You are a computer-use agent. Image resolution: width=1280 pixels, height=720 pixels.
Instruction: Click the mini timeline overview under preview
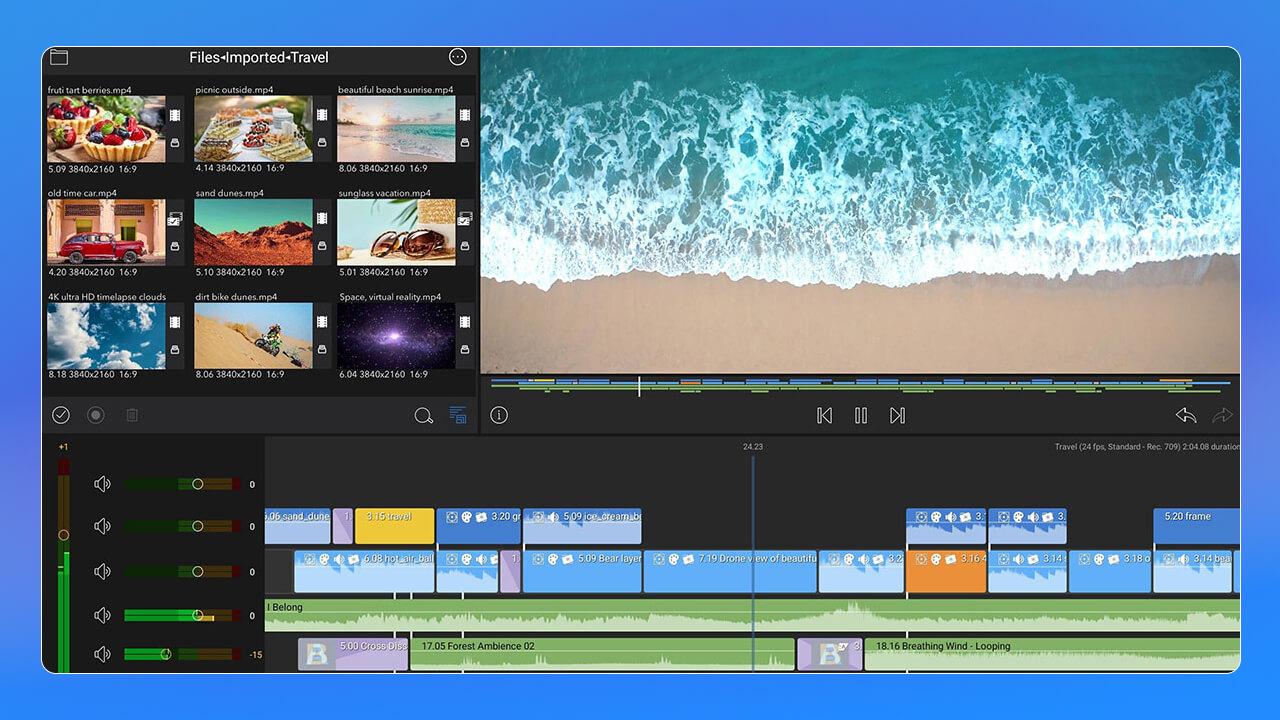tap(861, 386)
